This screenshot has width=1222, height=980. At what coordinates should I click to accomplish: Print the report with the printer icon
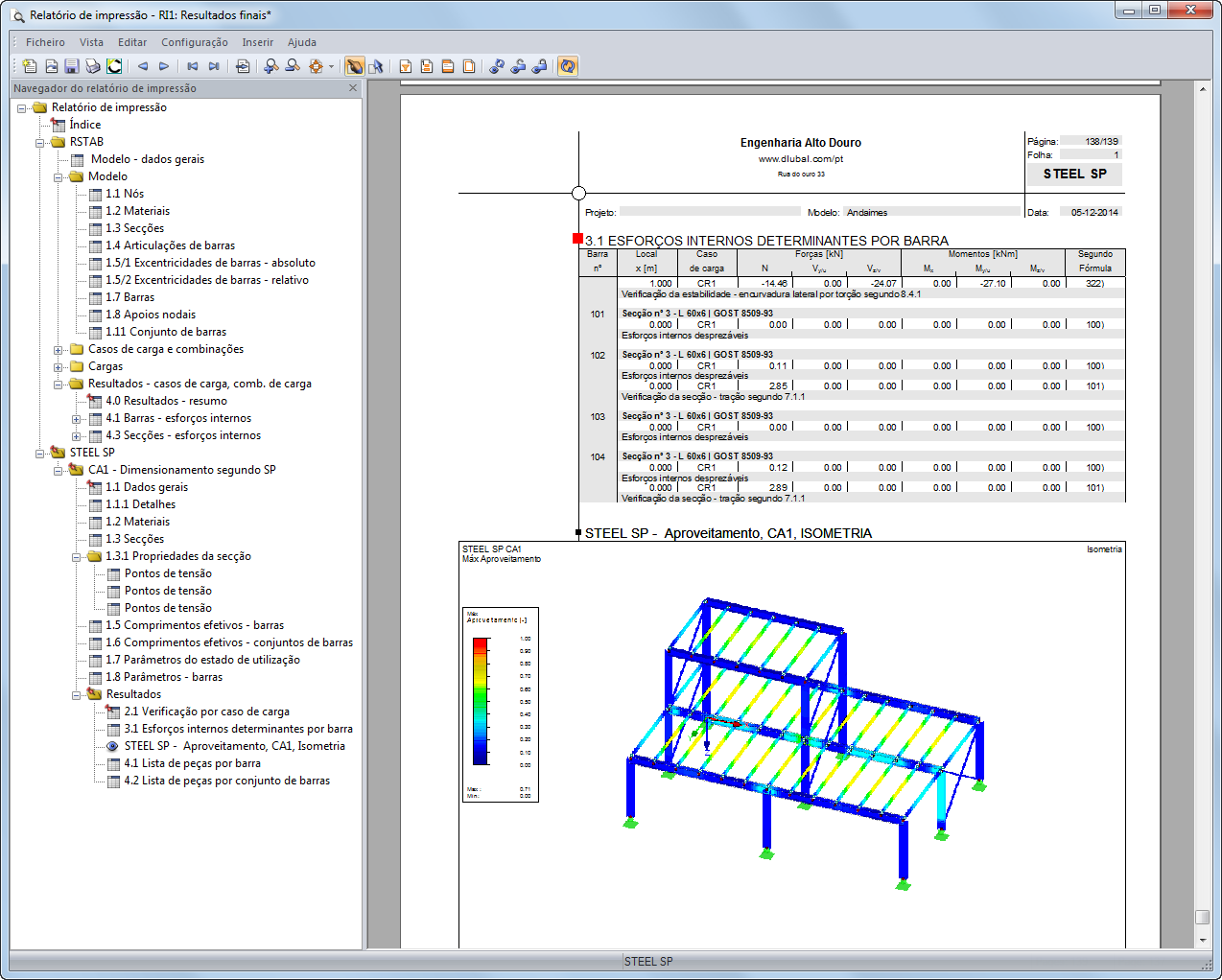point(93,66)
